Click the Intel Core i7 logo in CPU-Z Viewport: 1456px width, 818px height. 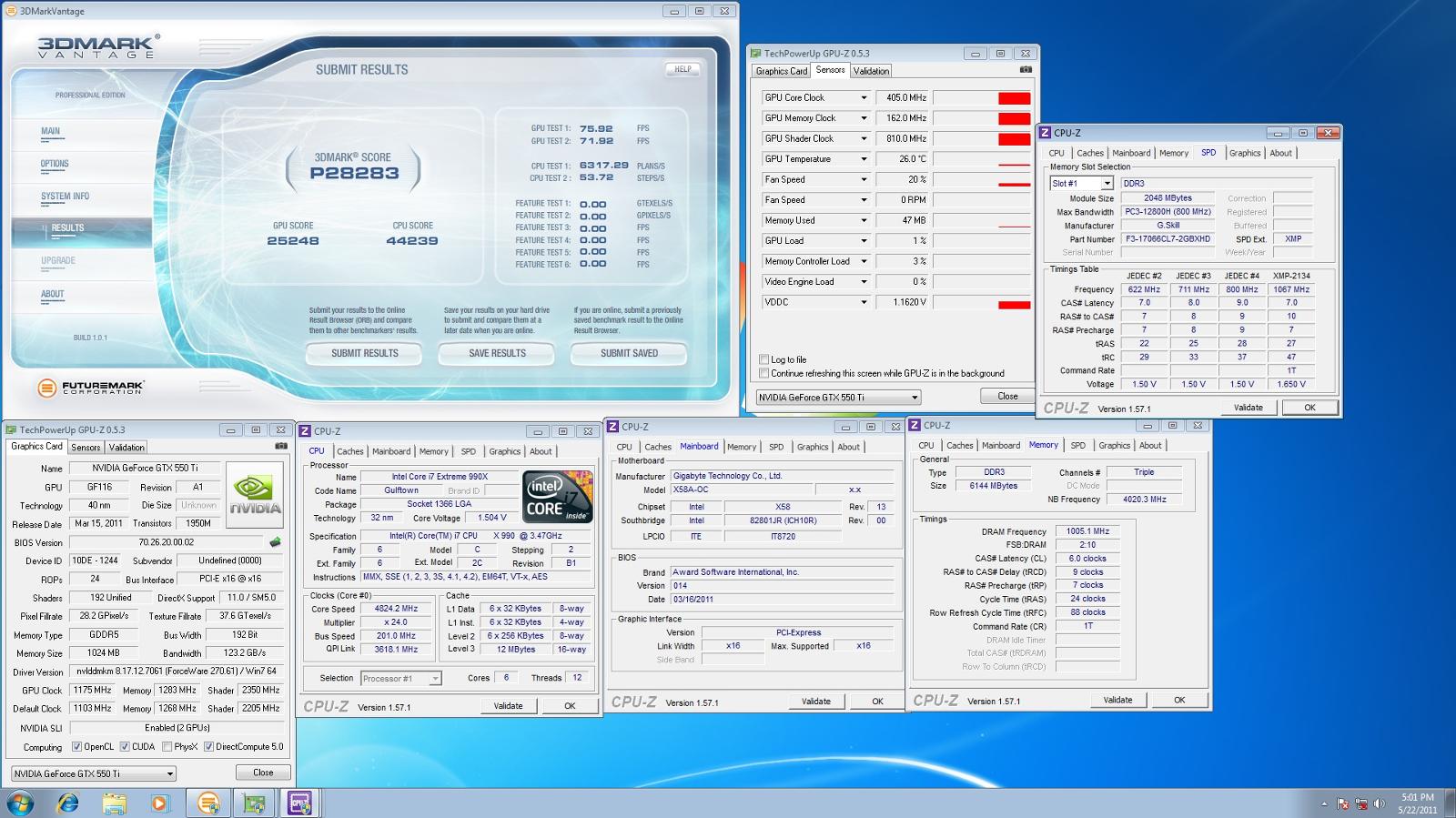(x=558, y=497)
